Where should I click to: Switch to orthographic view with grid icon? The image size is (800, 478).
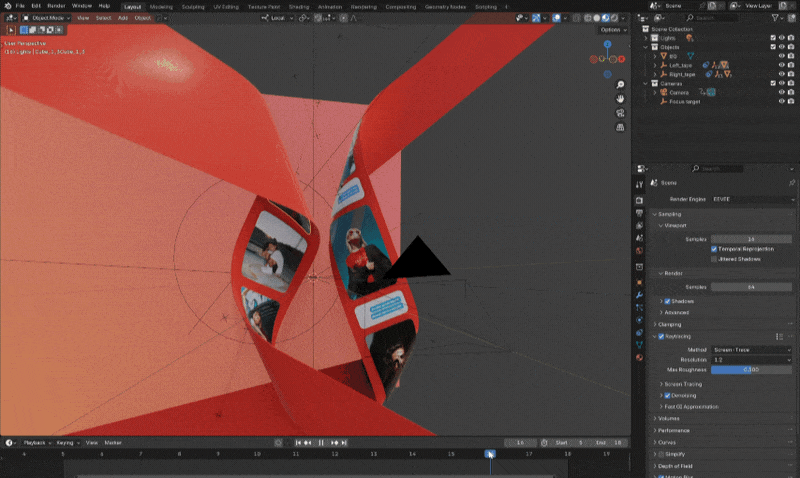pyautogui.click(x=621, y=127)
